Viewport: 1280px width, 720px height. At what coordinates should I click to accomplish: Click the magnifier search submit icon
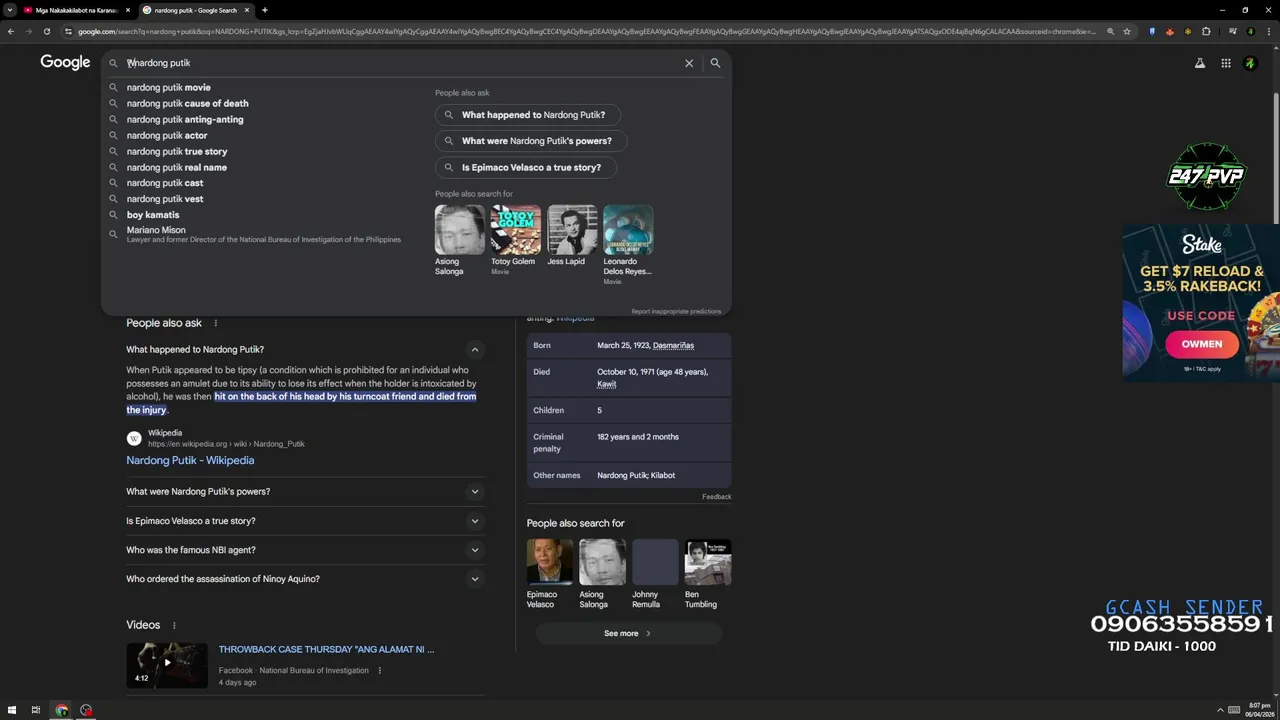coord(715,63)
